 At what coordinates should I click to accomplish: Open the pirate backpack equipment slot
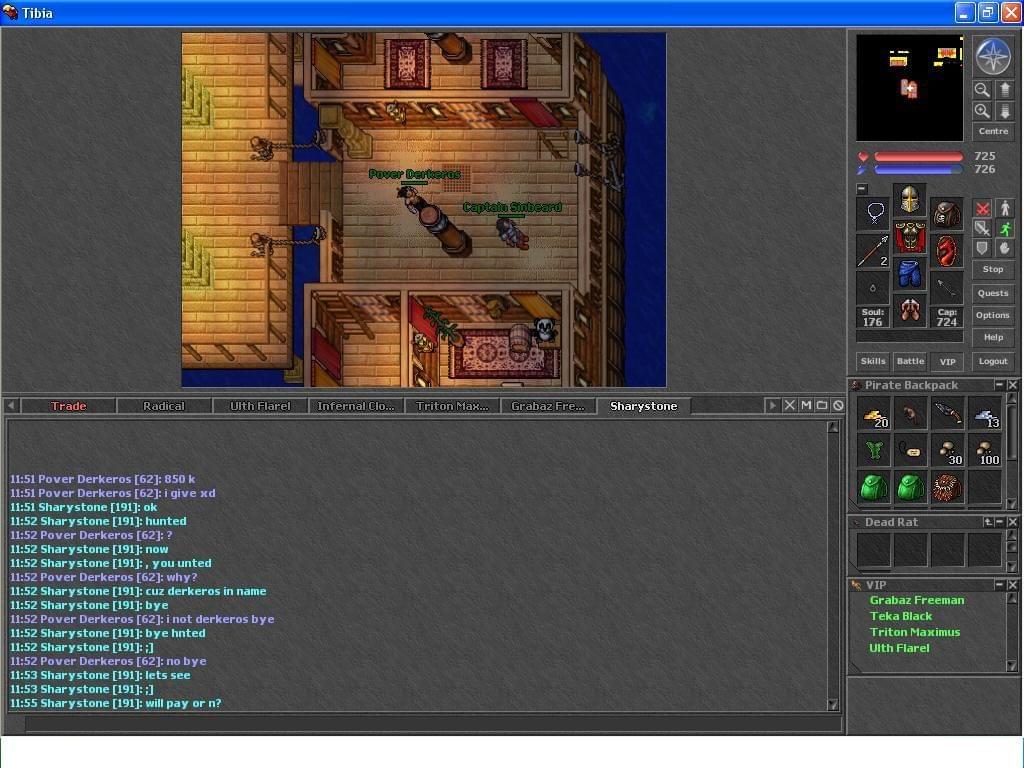click(946, 213)
